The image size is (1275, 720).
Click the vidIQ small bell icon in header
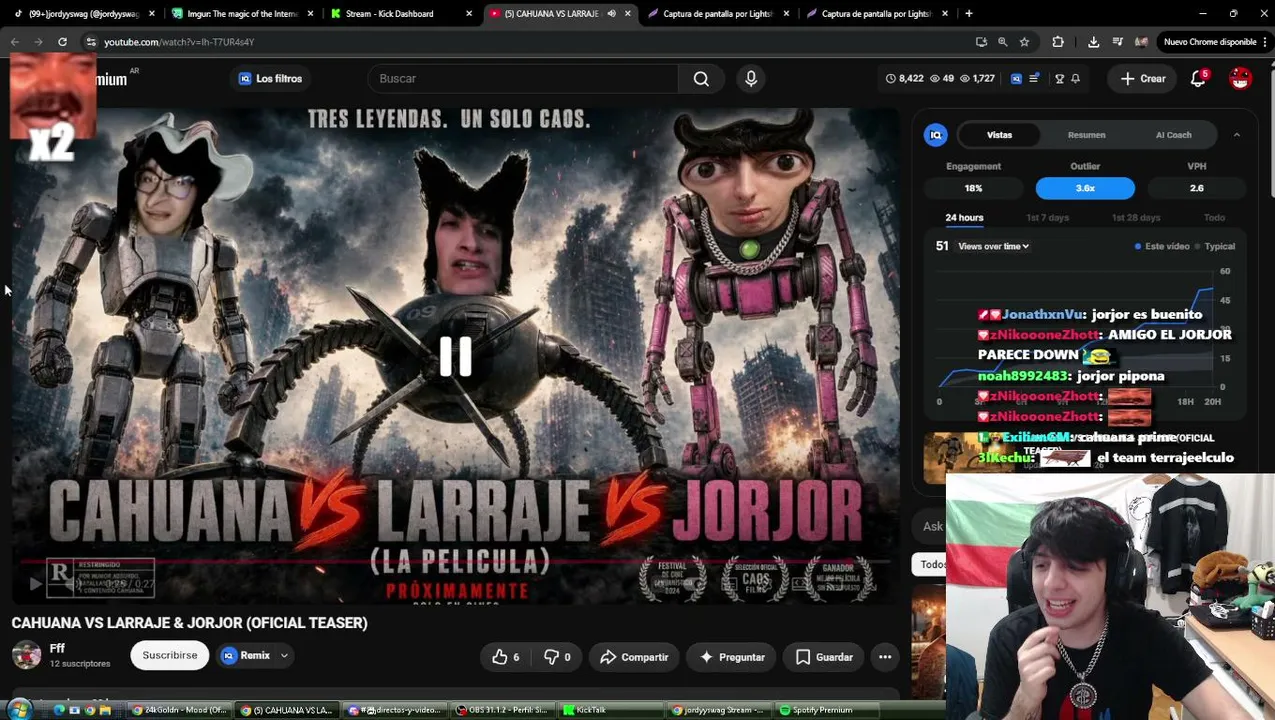pyautogui.click(x=1075, y=78)
